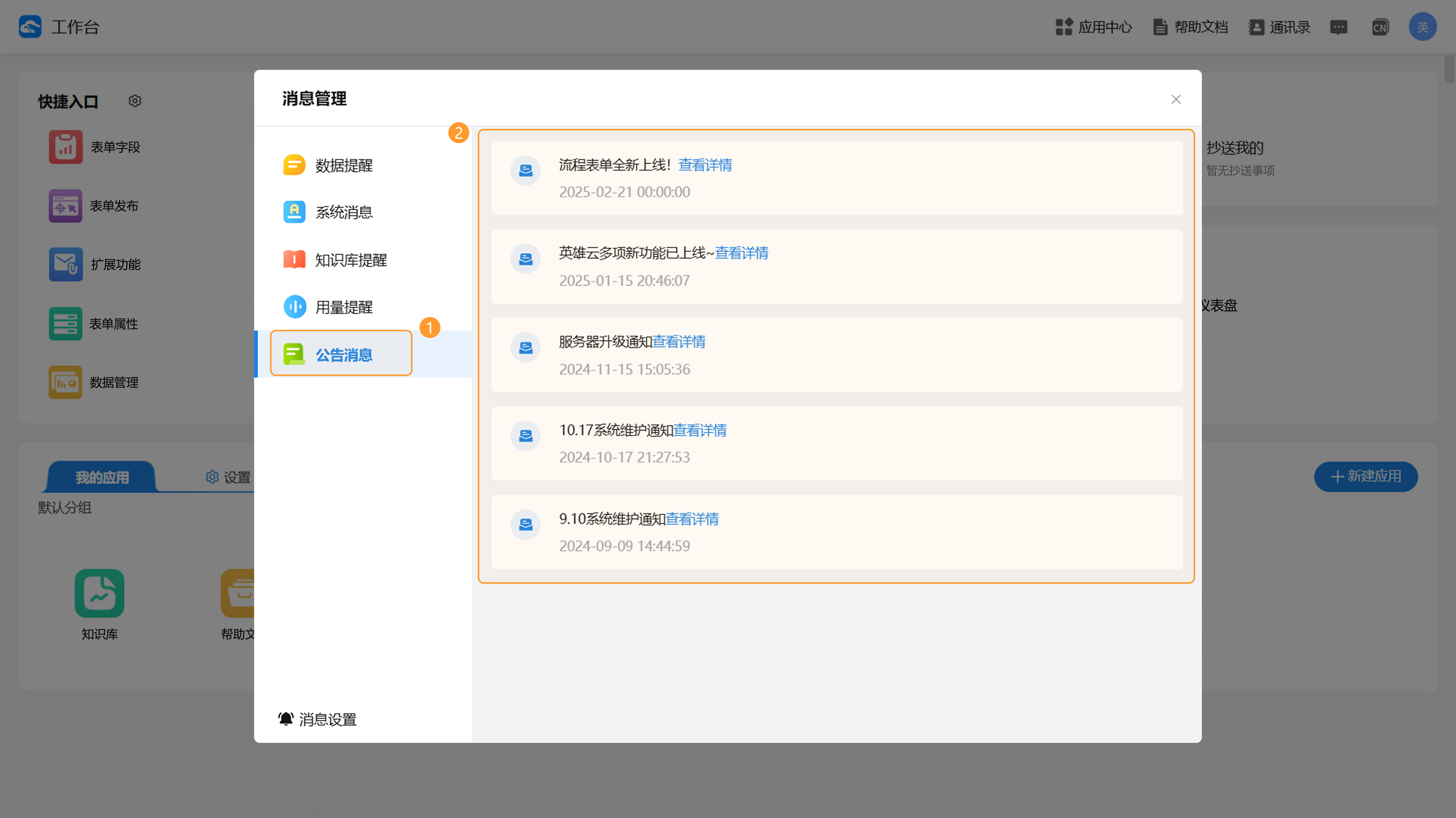Click timestamp 2024-10-17 21:27:53
The height and width of the screenshot is (818, 1456).
pyautogui.click(x=624, y=458)
